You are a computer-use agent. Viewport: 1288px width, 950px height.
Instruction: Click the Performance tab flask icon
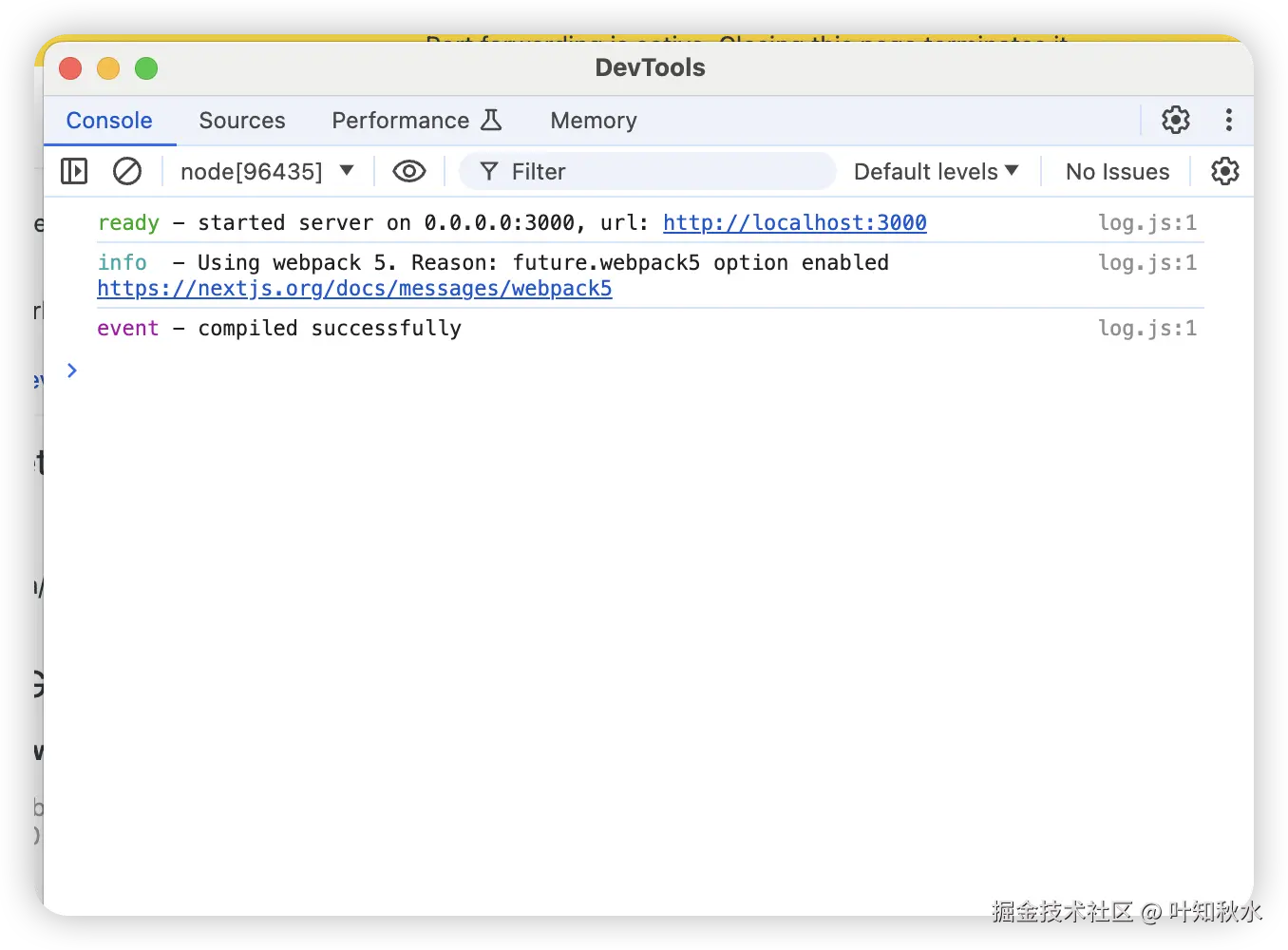click(491, 120)
